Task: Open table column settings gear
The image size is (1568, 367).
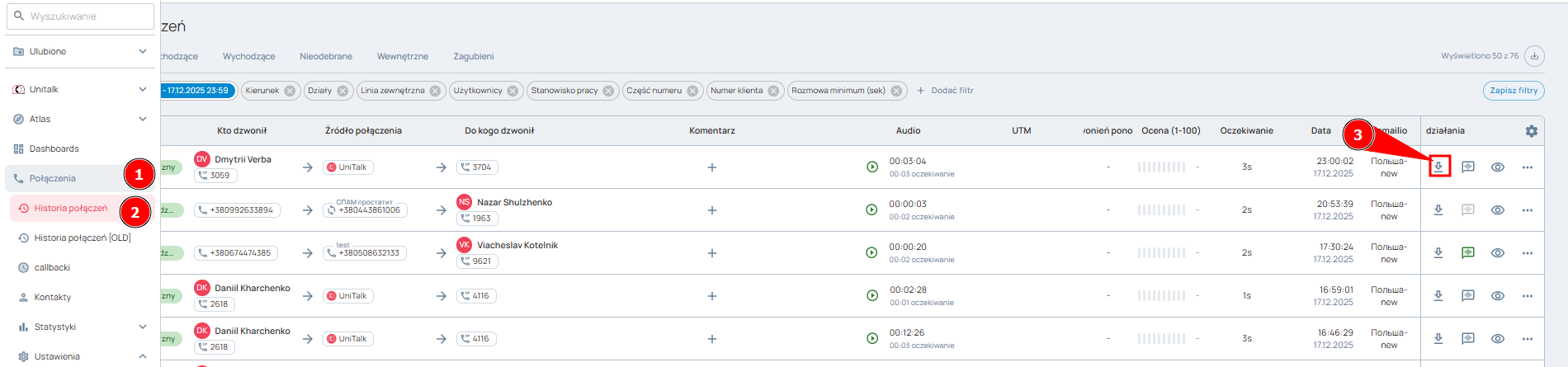Action: click(x=1531, y=131)
